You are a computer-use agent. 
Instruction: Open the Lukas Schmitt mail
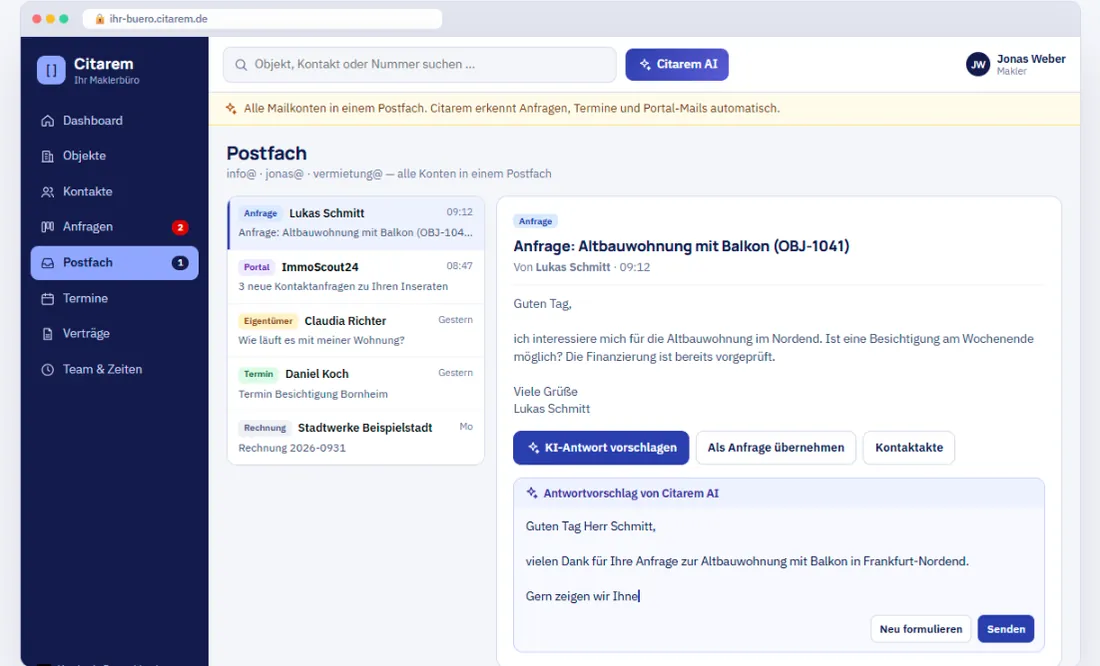(356, 223)
